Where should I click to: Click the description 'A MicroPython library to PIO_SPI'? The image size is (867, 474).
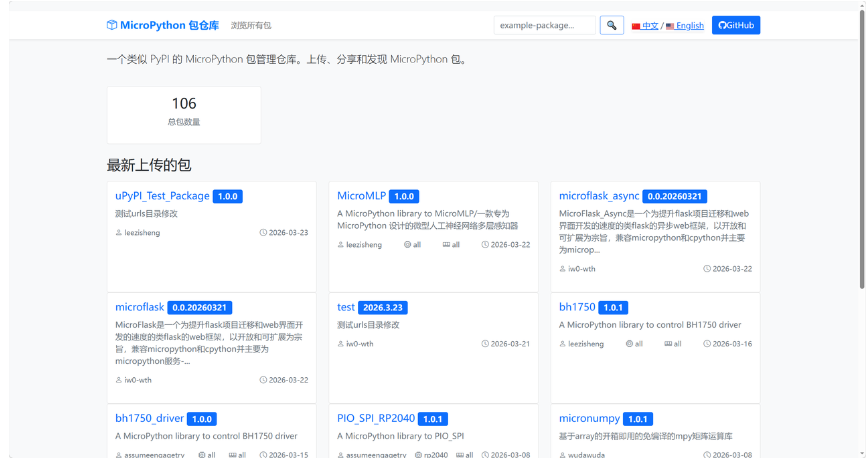[400, 436]
